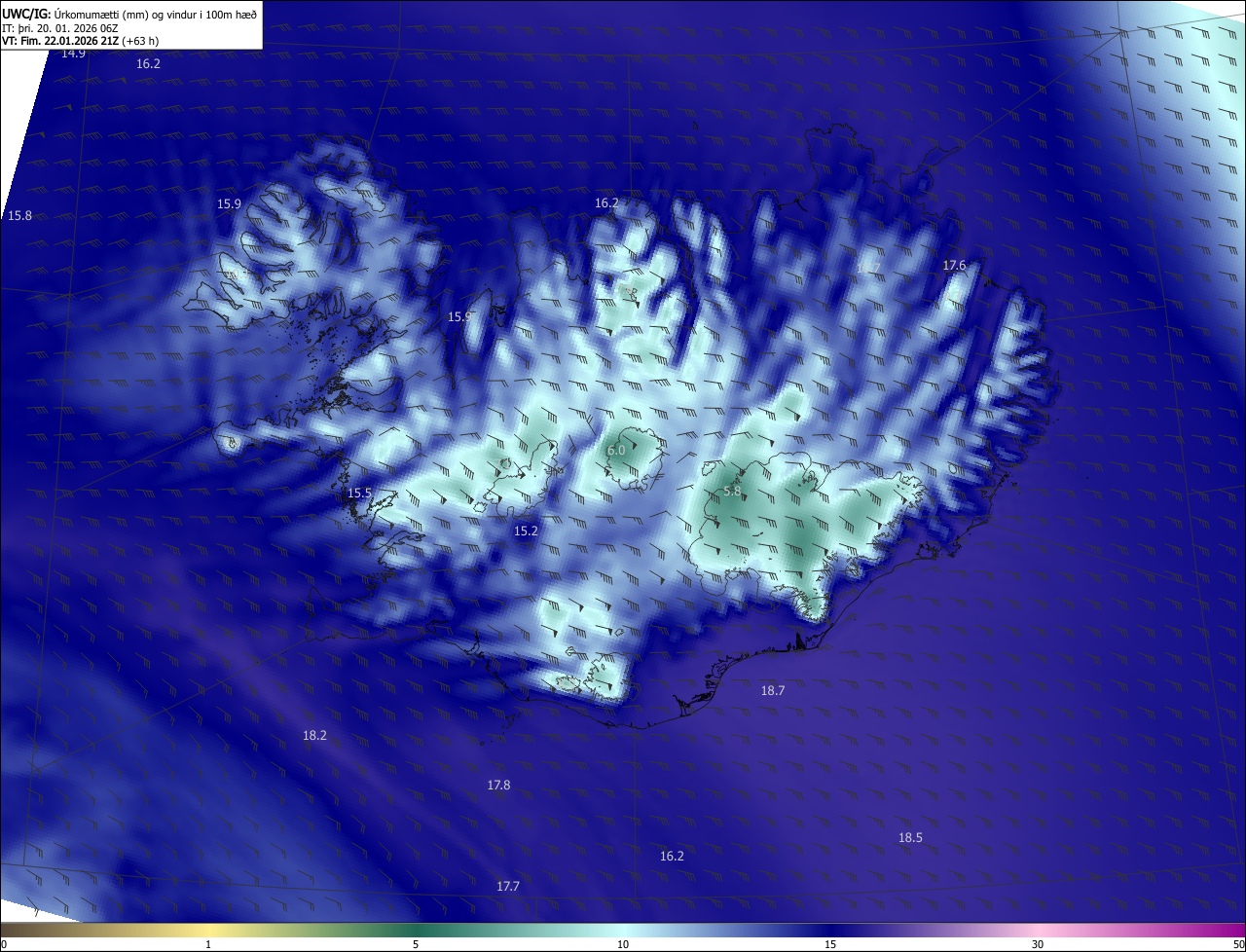
Task: Click the 18.5 value label in the southeast ocean
Action: click(x=910, y=837)
